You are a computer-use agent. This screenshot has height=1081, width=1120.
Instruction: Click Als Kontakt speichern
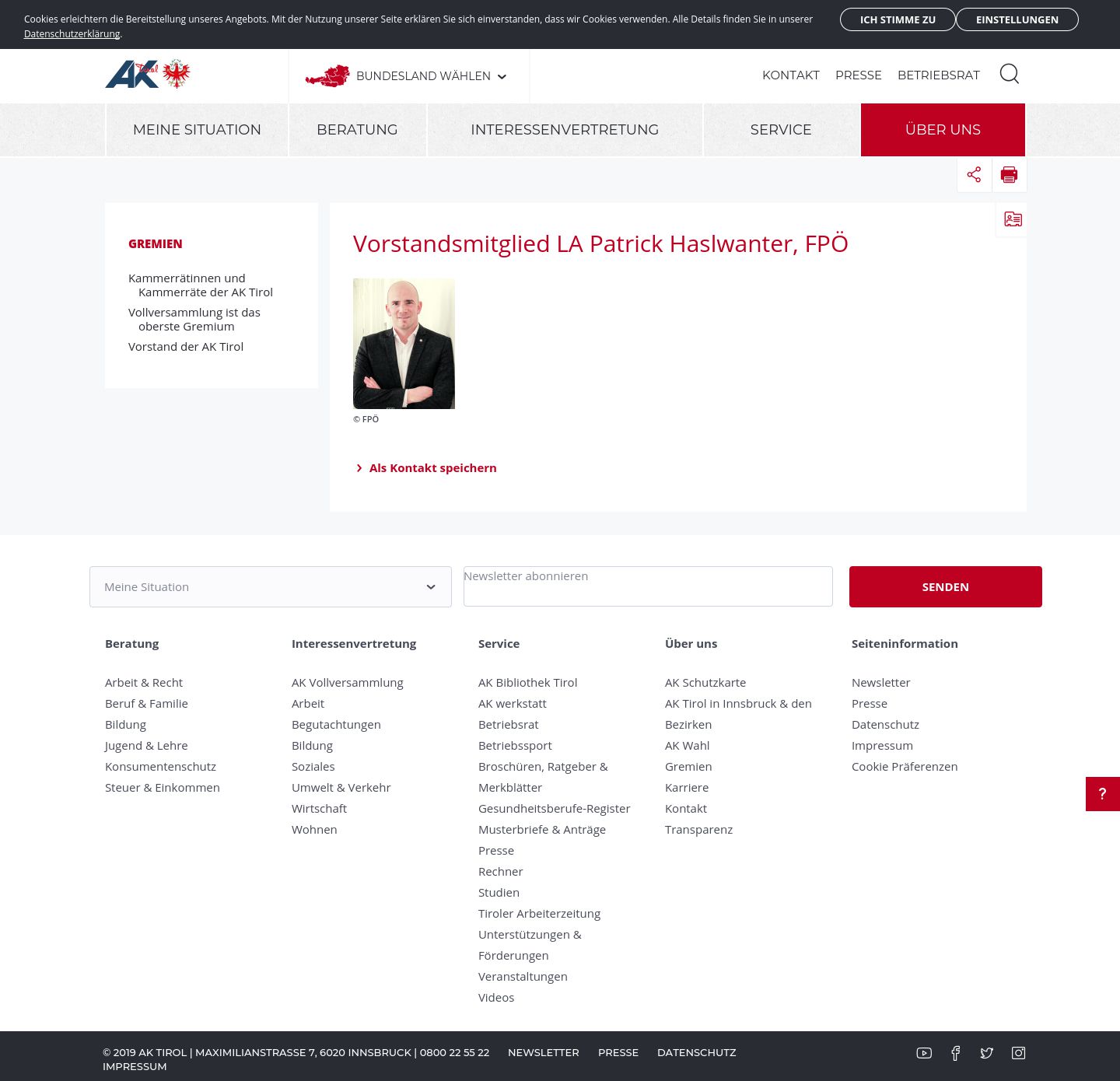click(432, 467)
